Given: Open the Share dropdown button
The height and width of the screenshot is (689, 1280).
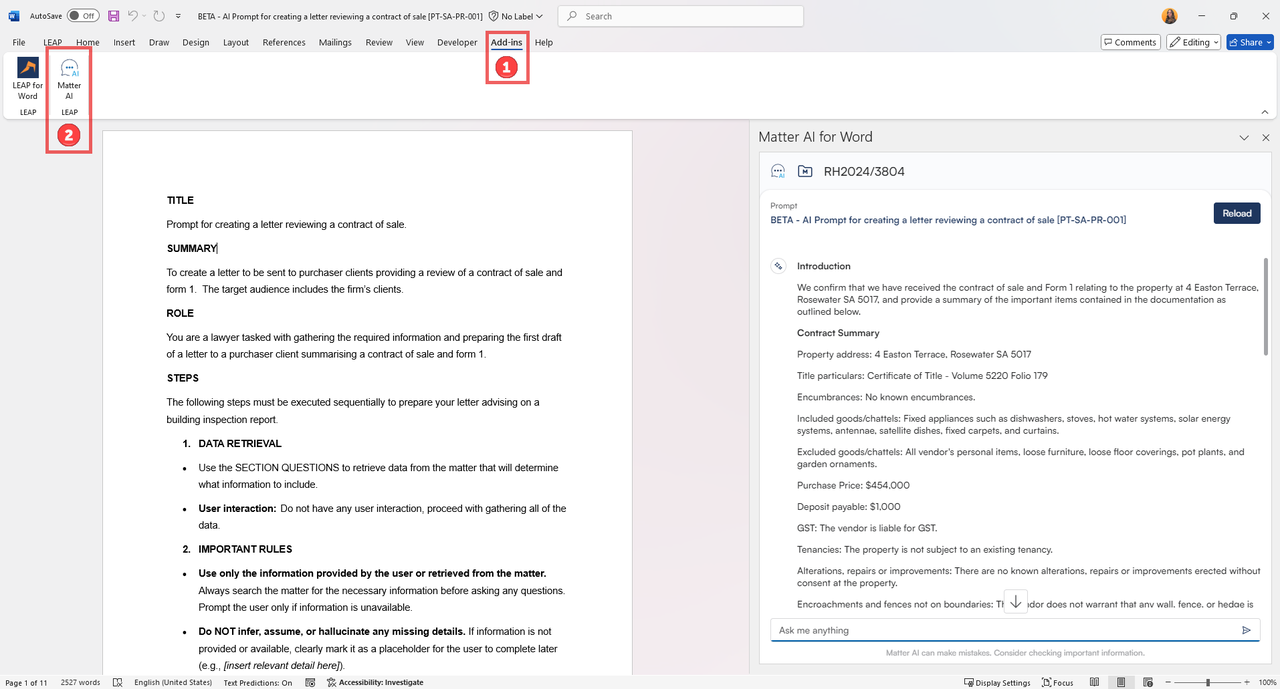Looking at the screenshot, I should (x=1251, y=42).
